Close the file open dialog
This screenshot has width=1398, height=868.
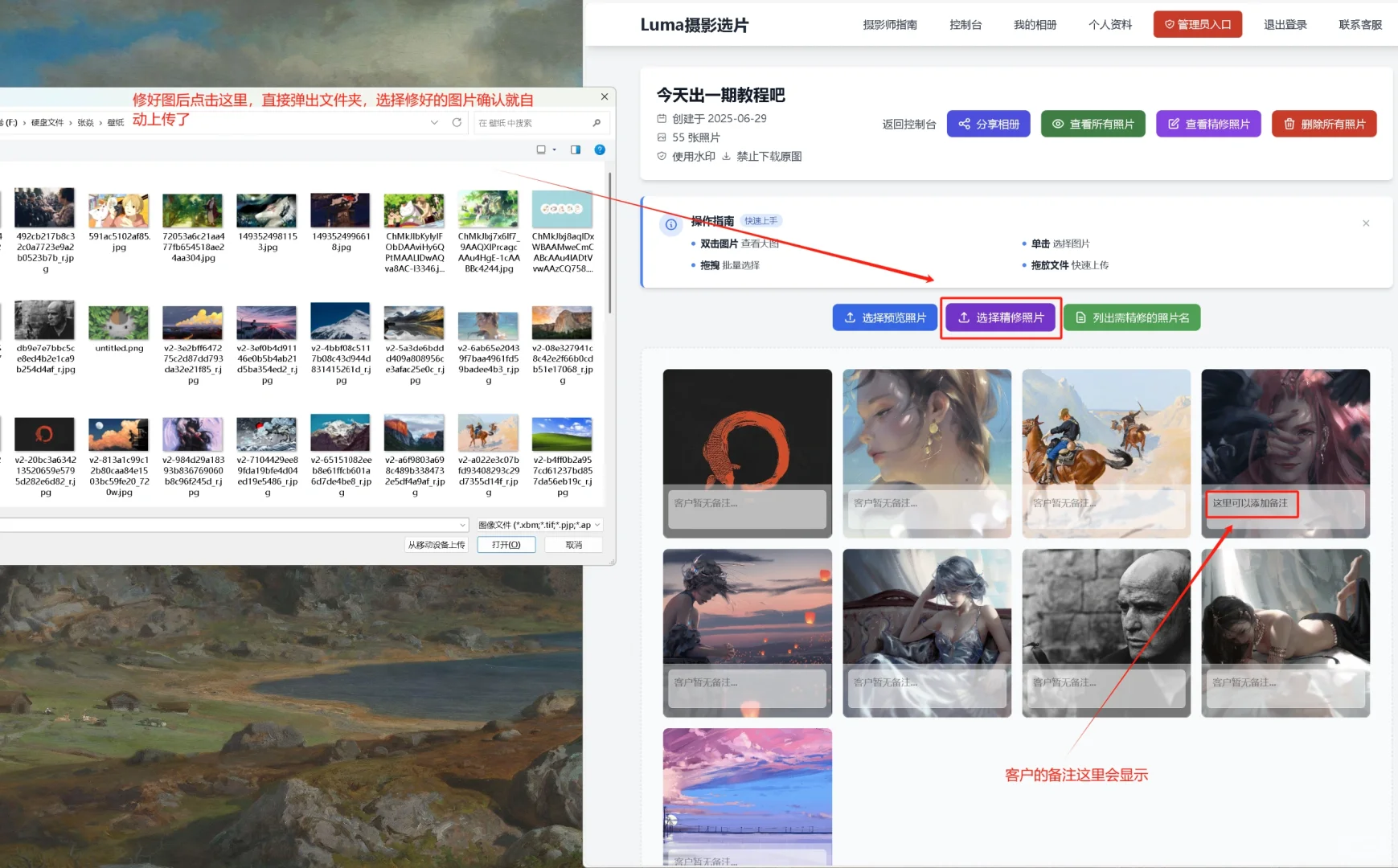tap(605, 96)
